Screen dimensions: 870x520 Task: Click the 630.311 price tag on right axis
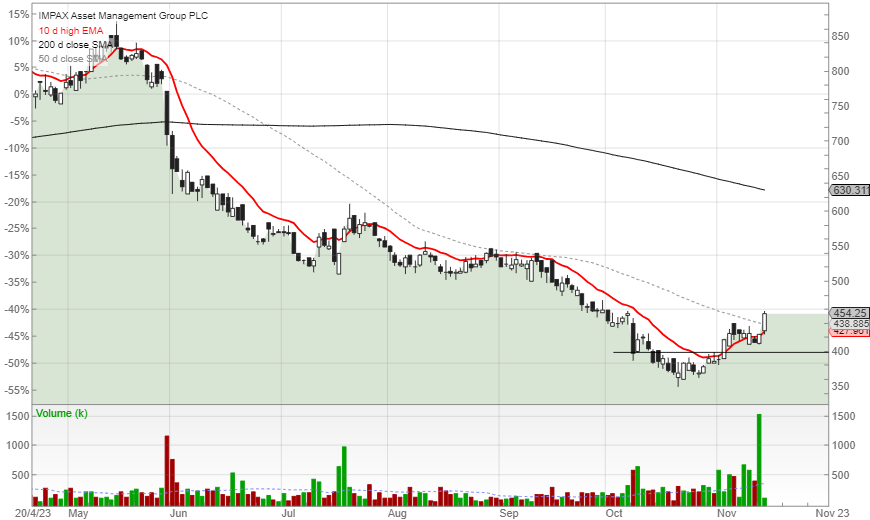pos(850,190)
